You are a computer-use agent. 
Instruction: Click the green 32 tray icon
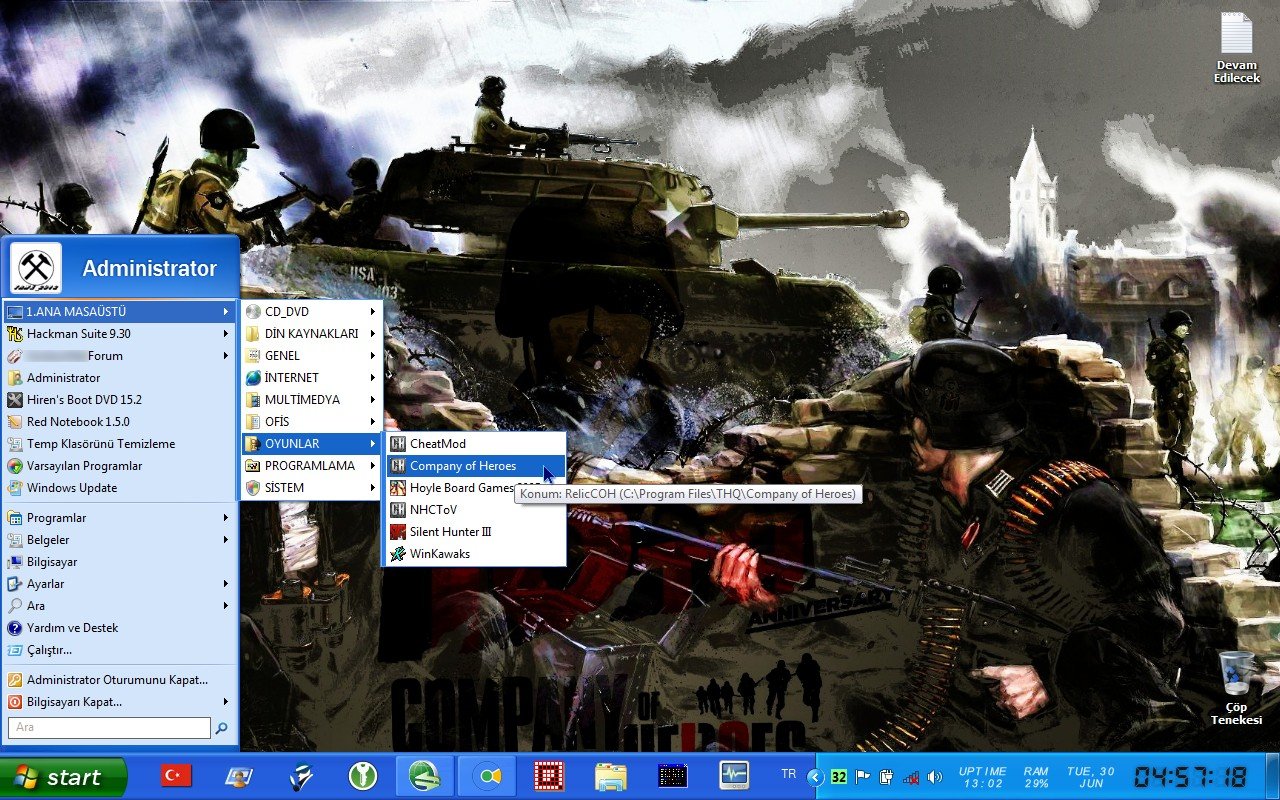[839, 777]
